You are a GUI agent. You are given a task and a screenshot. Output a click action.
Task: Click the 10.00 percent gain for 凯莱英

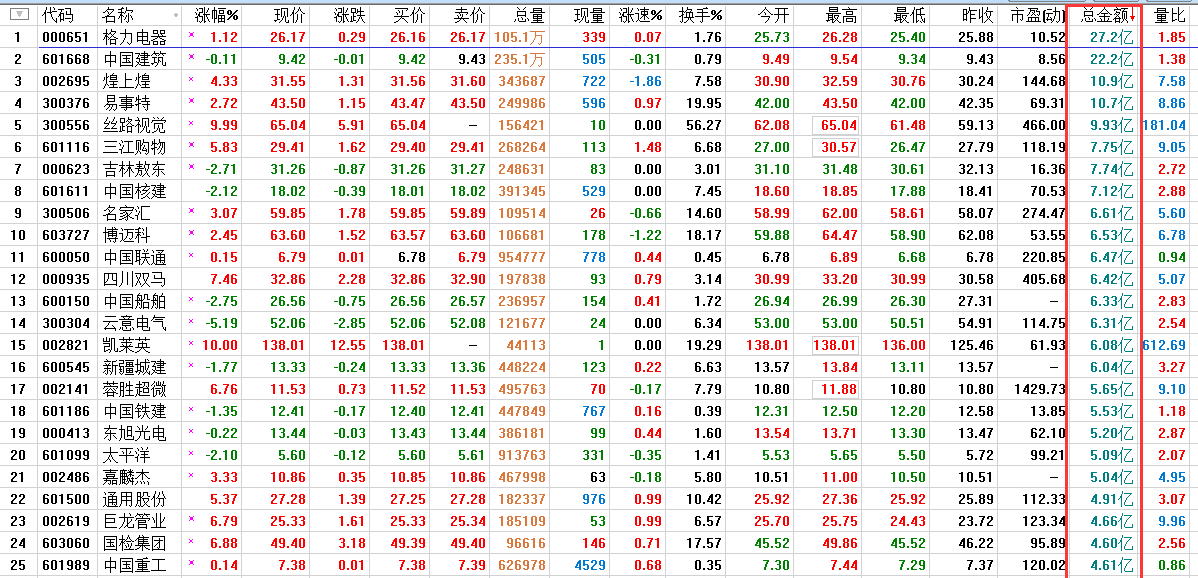click(x=219, y=346)
